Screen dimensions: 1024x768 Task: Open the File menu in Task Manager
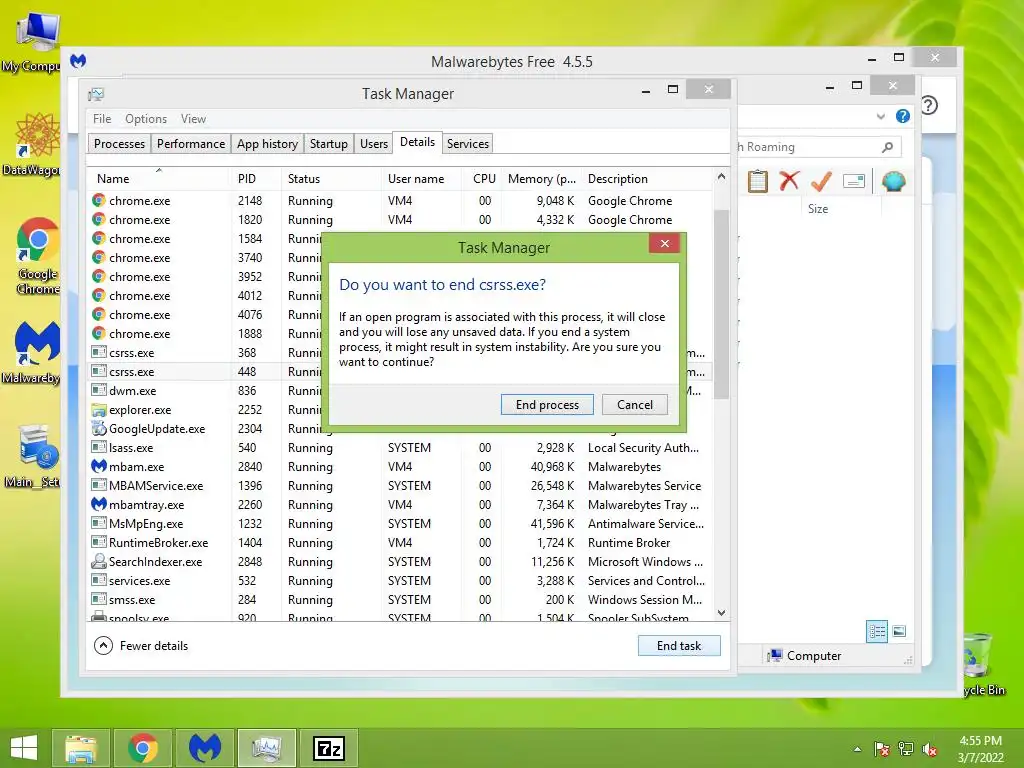point(102,119)
